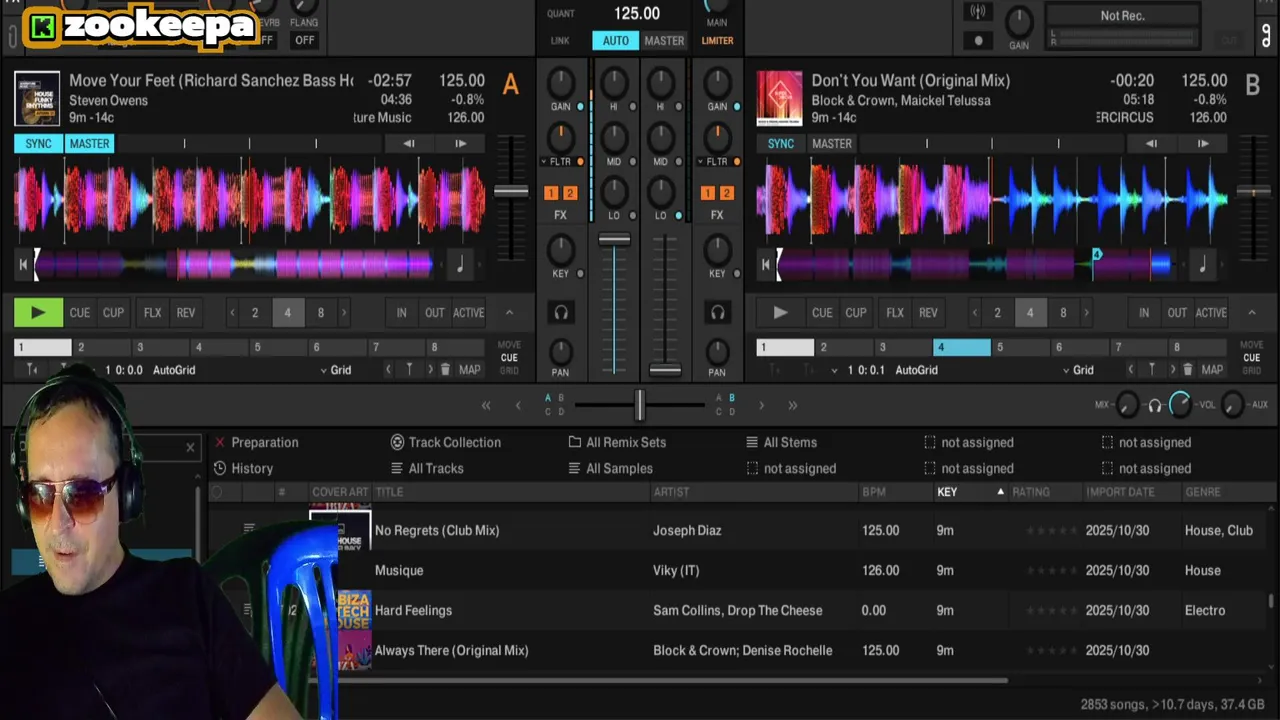Click Deck B tempo bend right arrow
This screenshot has width=1280, height=720.
(1203, 144)
